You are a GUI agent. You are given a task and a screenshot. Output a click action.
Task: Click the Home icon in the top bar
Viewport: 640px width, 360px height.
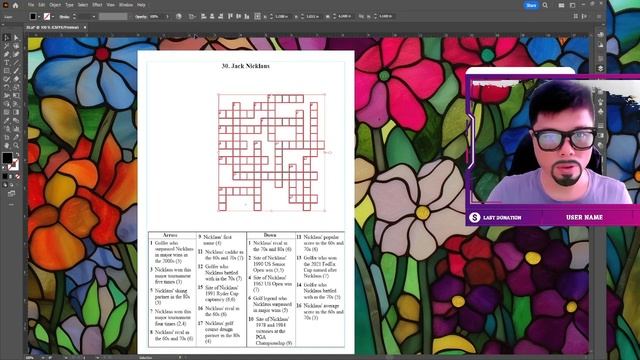click(16, 5)
